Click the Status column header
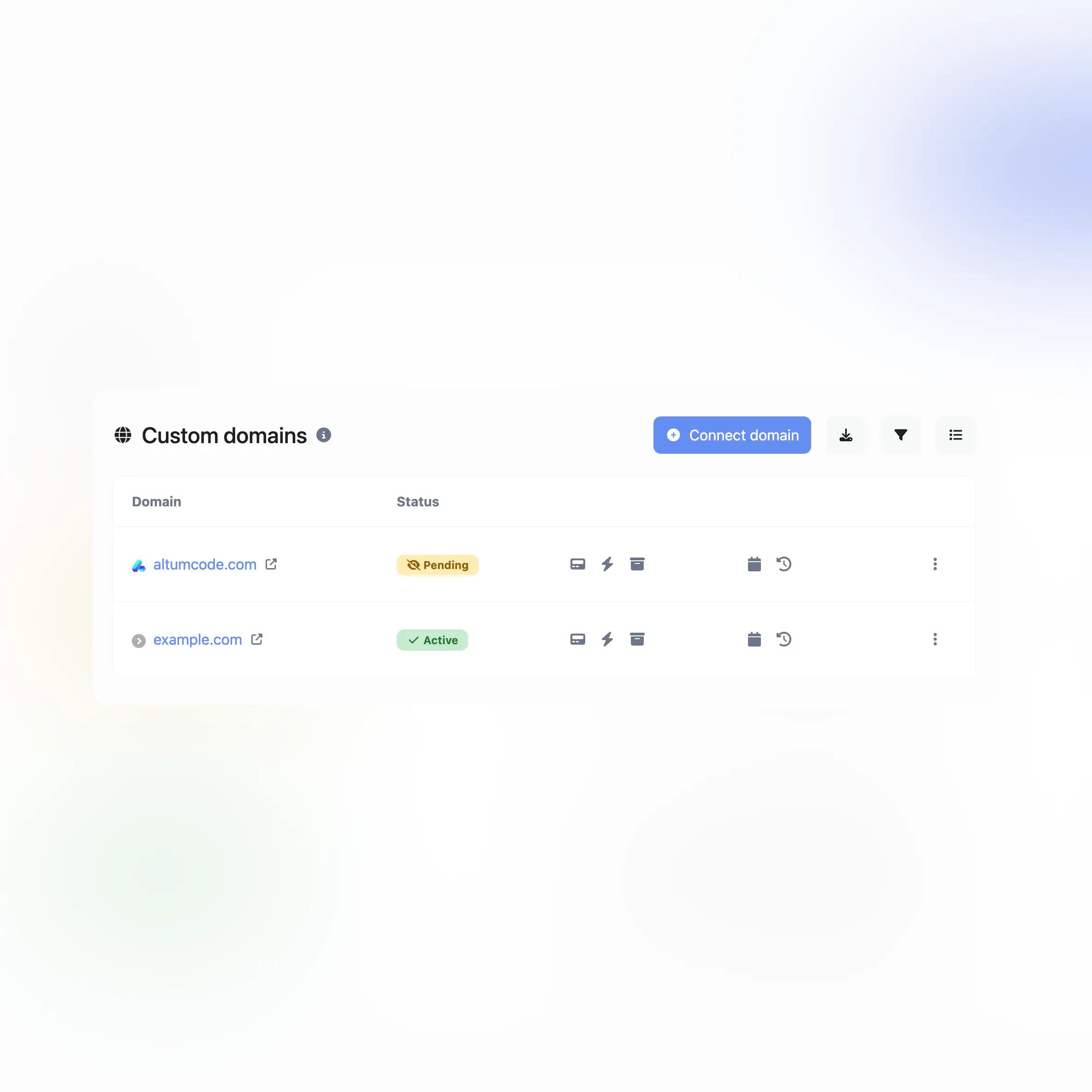1092x1092 pixels. point(418,501)
